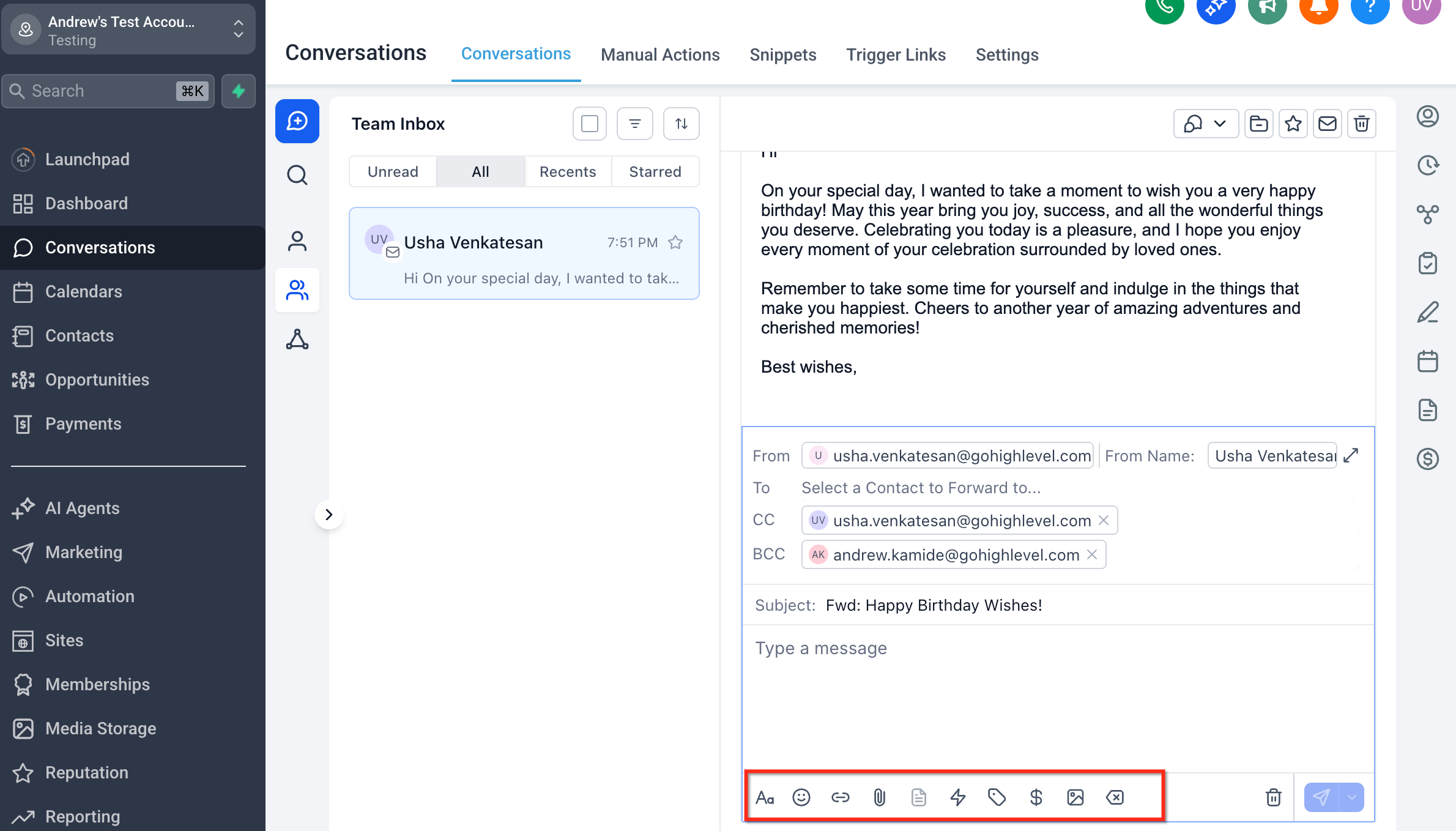Insert link using chain icon
1456x831 pixels.
[840, 797]
